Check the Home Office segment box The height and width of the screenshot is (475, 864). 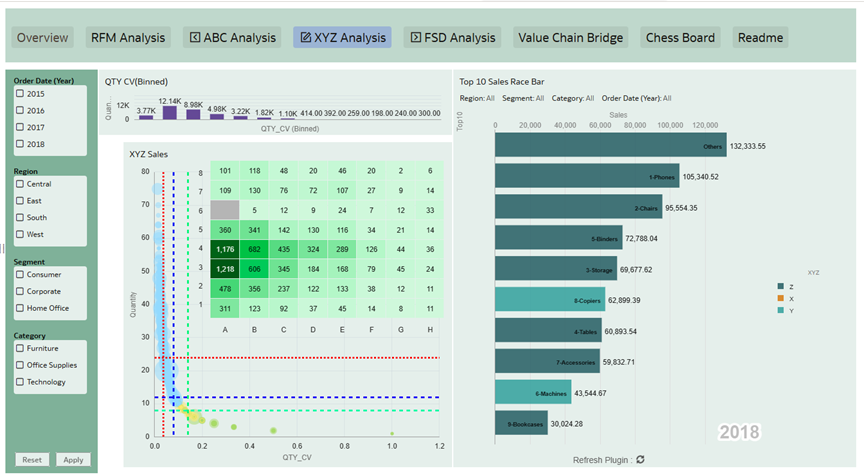click(x=20, y=308)
